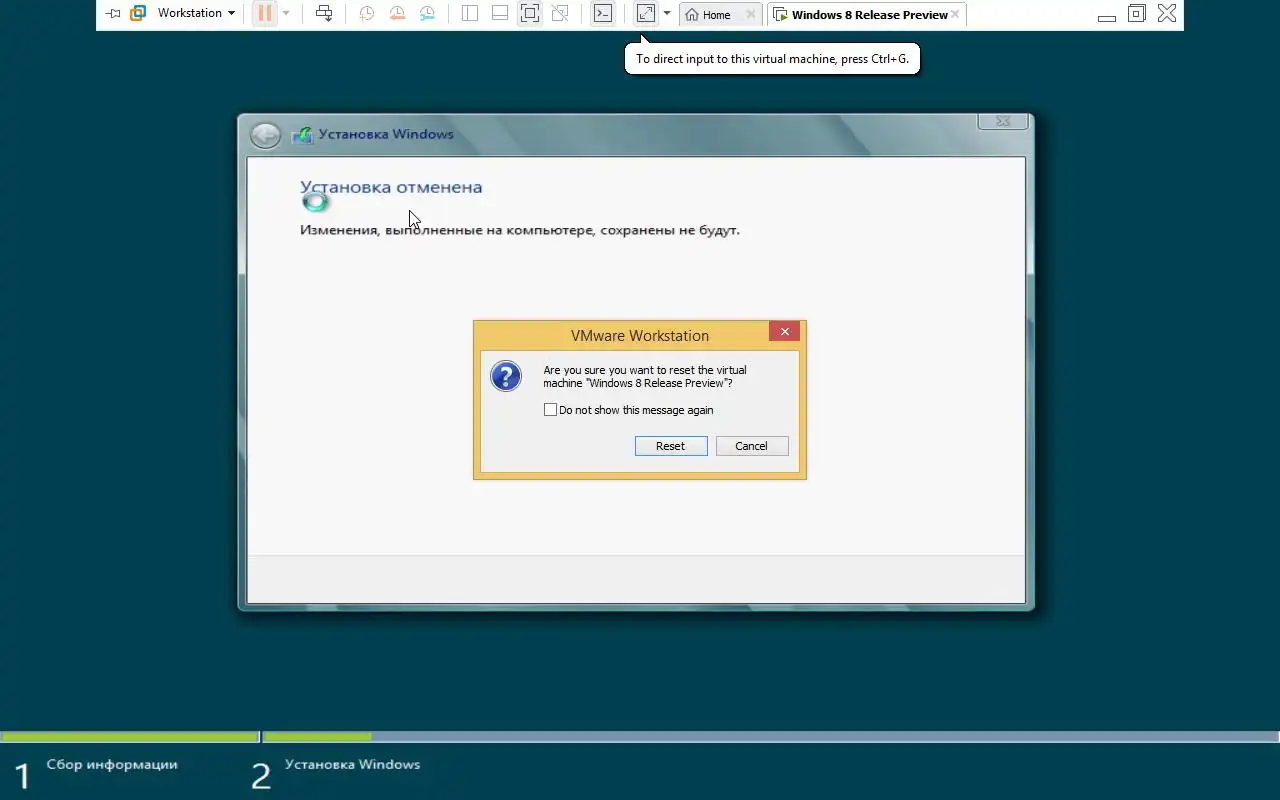Expand the stretch display dropdown arrow

667,14
